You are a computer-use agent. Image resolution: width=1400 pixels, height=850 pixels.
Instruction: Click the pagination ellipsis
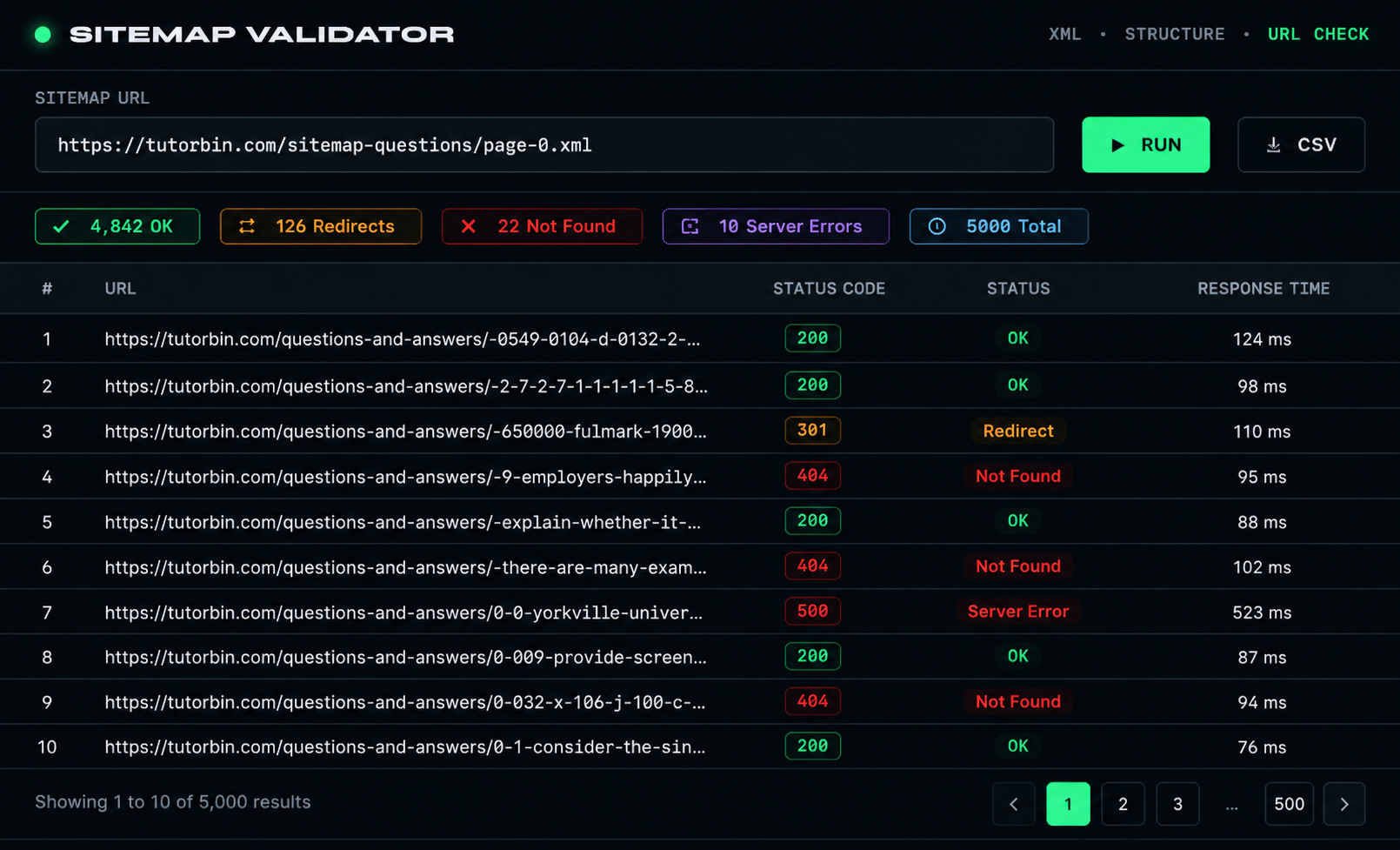click(x=1231, y=806)
